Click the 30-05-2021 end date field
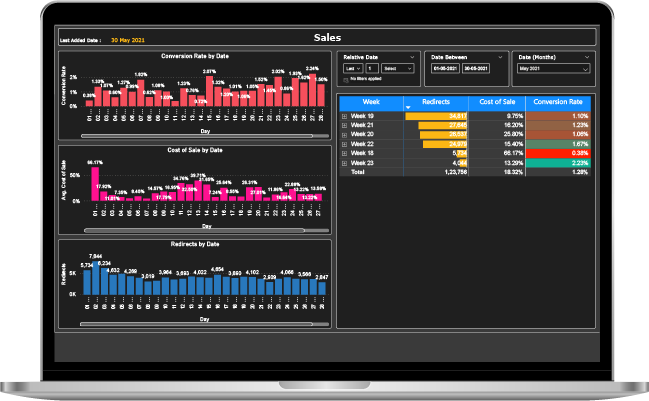The image size is (649, 401). 476,69
